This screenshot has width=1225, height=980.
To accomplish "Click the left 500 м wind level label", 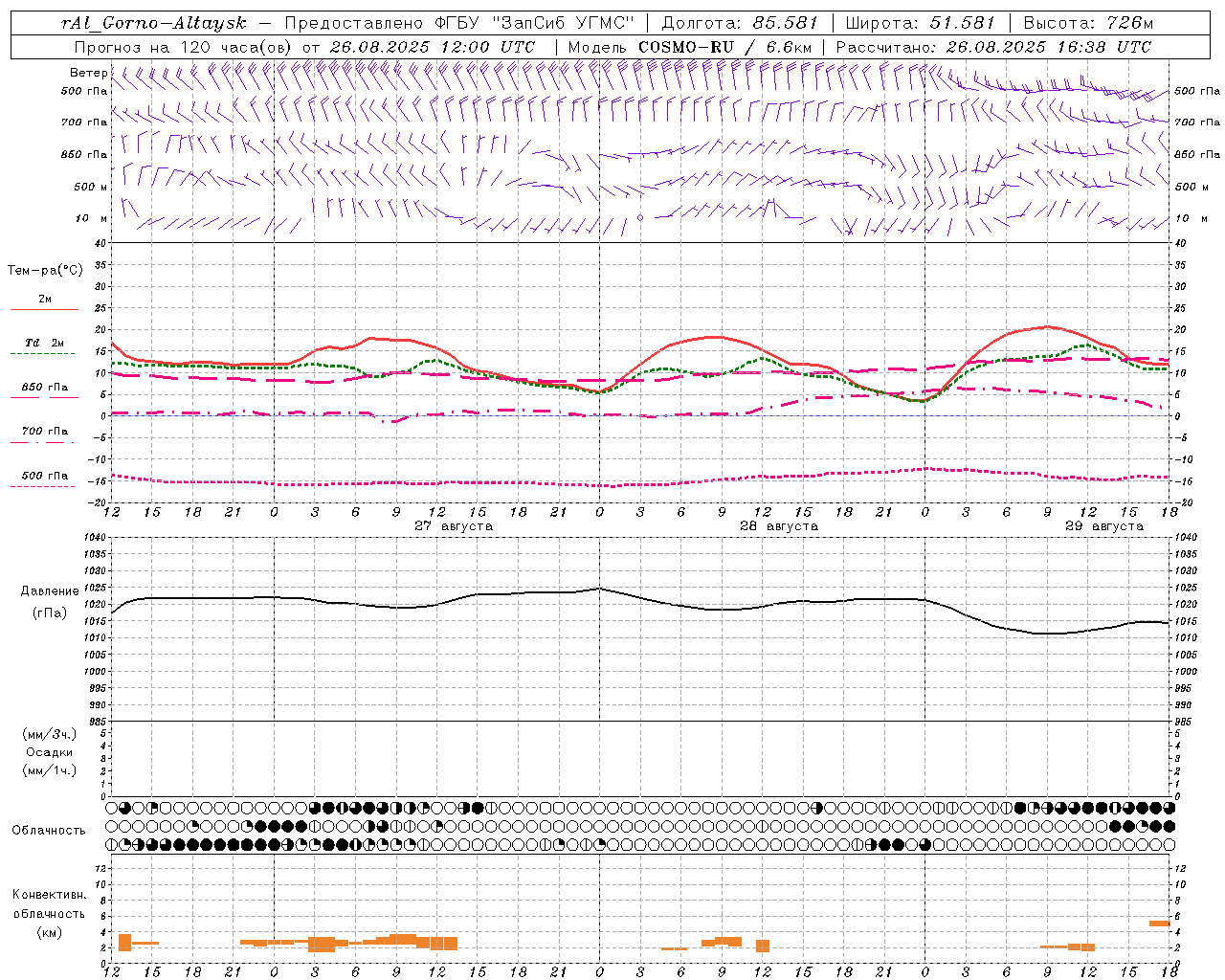I will click(91, 187).
